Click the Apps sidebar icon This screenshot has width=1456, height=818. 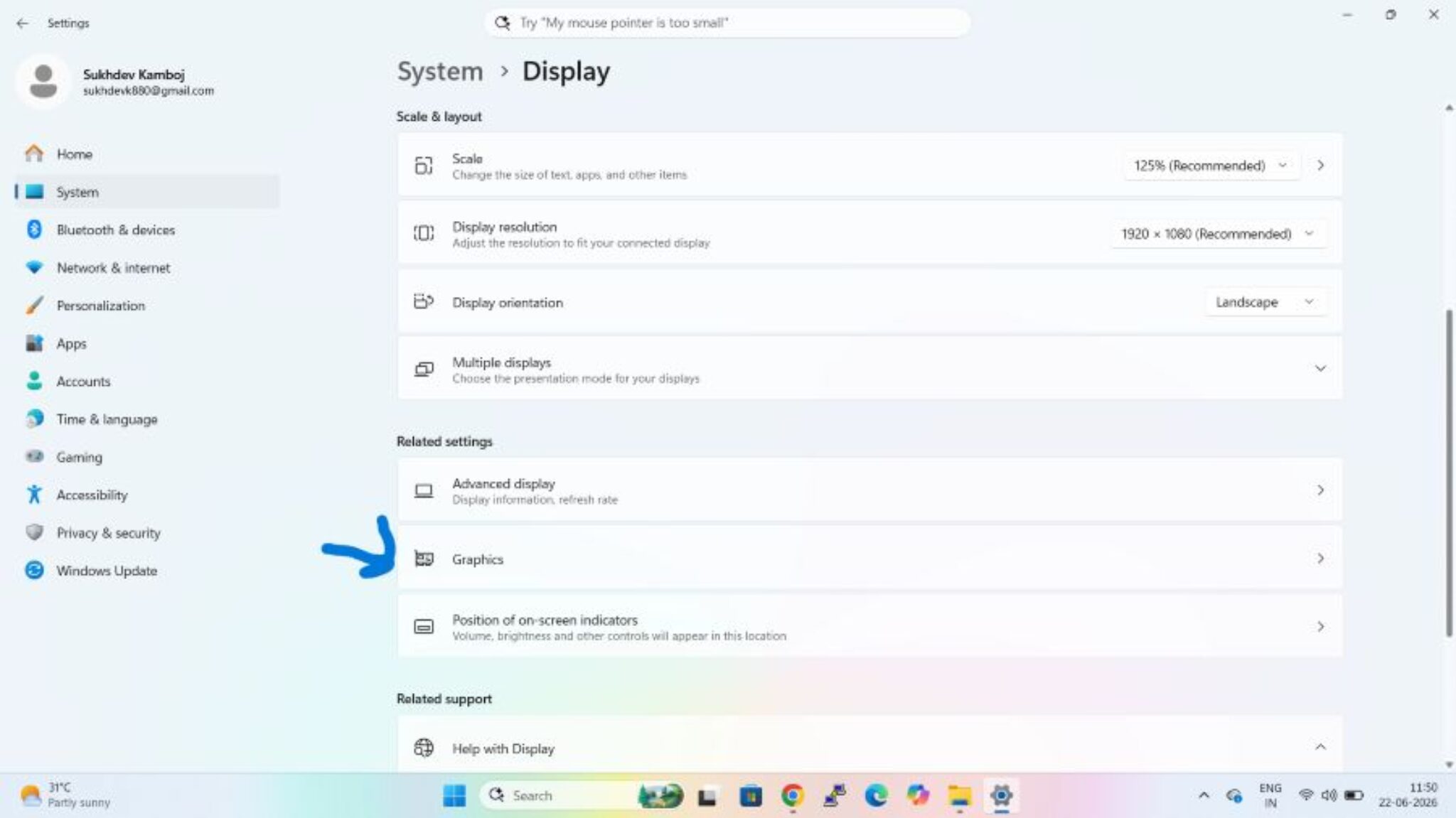pyautogui.click(x=34, y=343)
